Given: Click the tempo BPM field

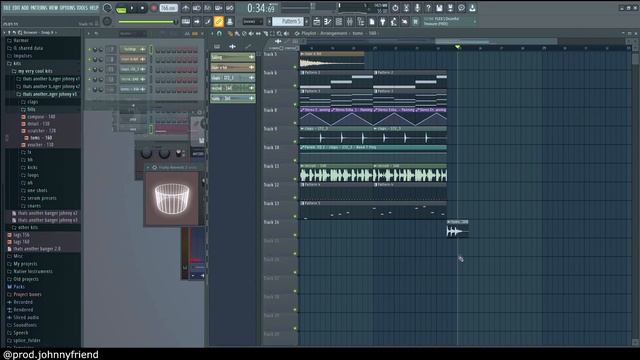Looking at the screenshot, I should [168, 8].
